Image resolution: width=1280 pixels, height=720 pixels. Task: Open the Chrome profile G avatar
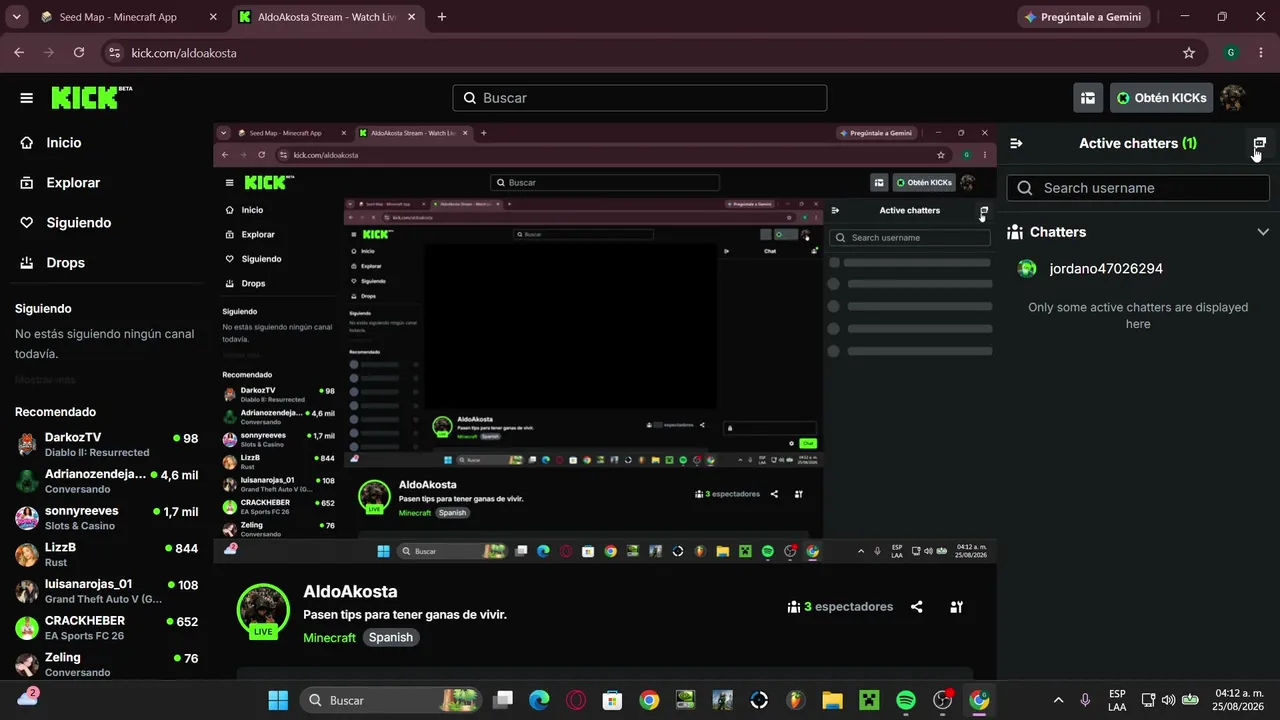coord(1231,53)
